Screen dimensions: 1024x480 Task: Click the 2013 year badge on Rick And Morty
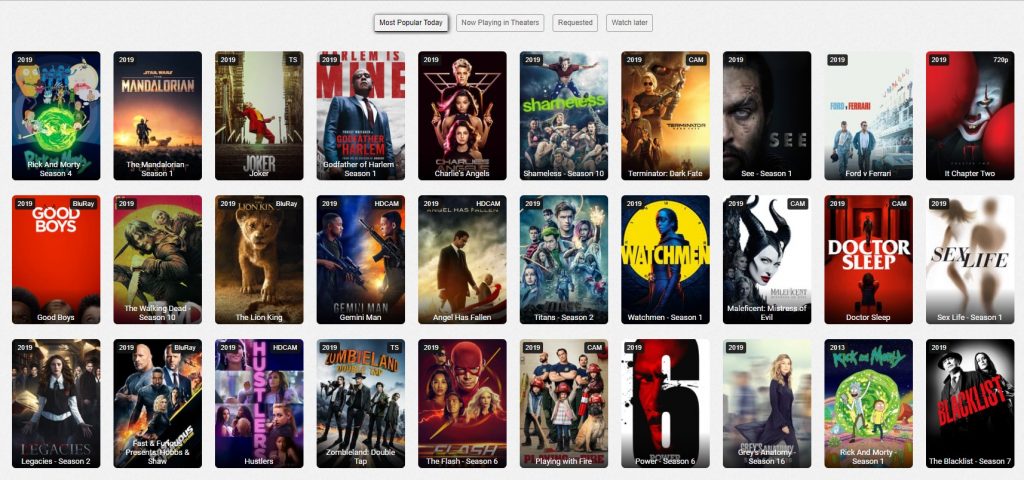tap(837, 347)
